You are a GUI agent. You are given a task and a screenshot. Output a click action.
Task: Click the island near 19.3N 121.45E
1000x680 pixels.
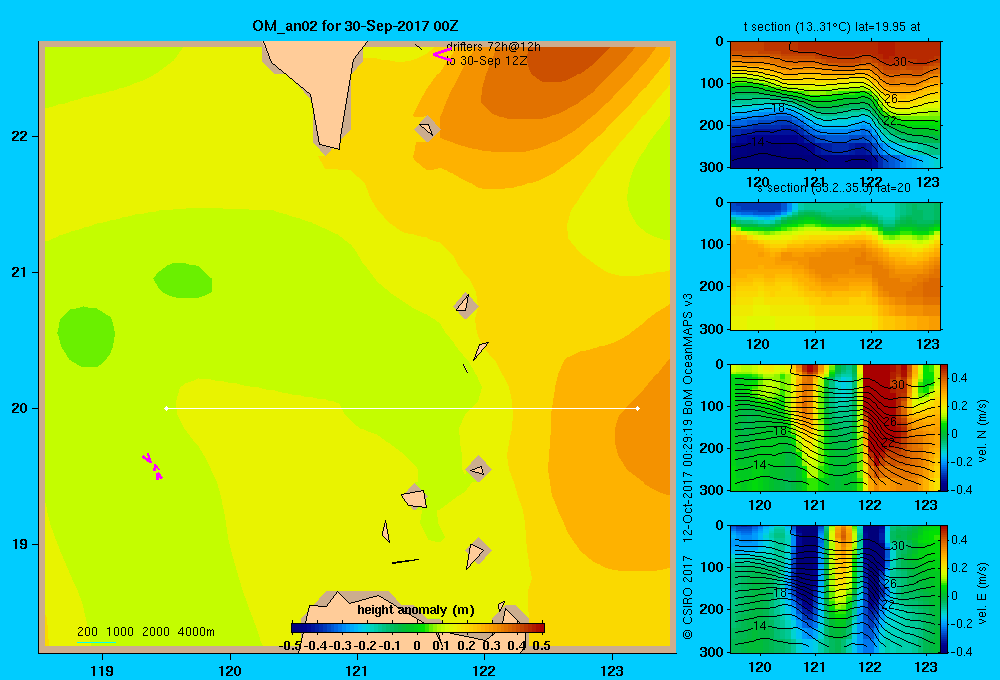tap(415, 497)
